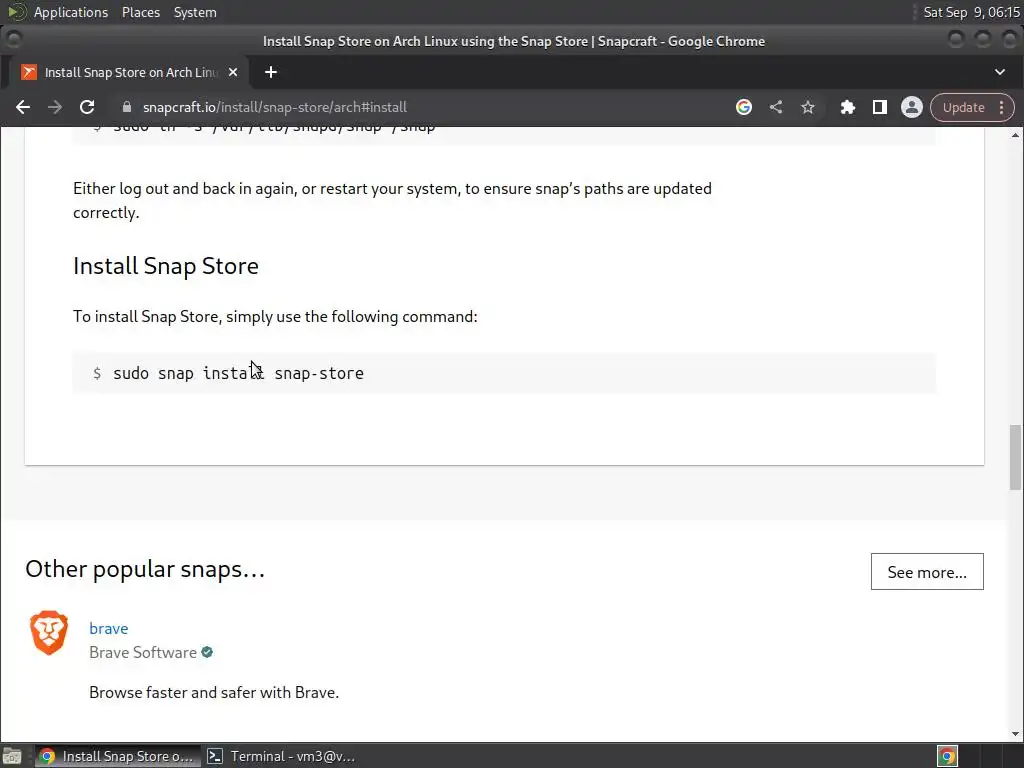Click the Brave Software publisher text
The width and height of the screenshot is (1024, 768).
tap(142, 652)
